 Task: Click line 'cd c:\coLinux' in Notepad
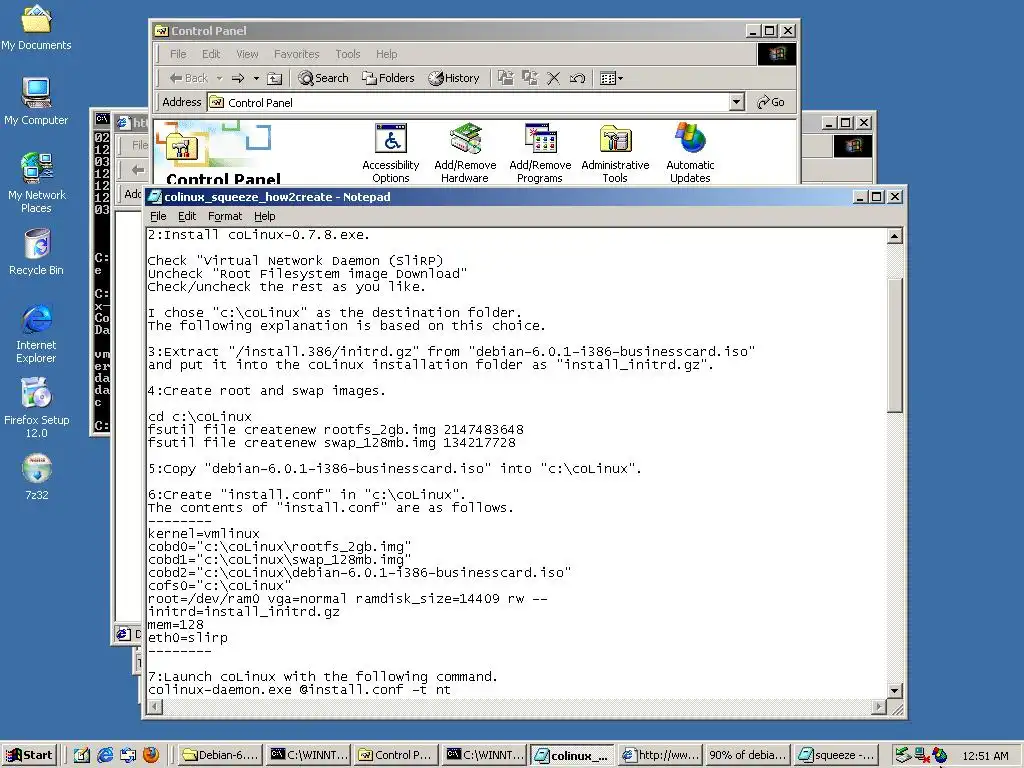coord(200,417)
